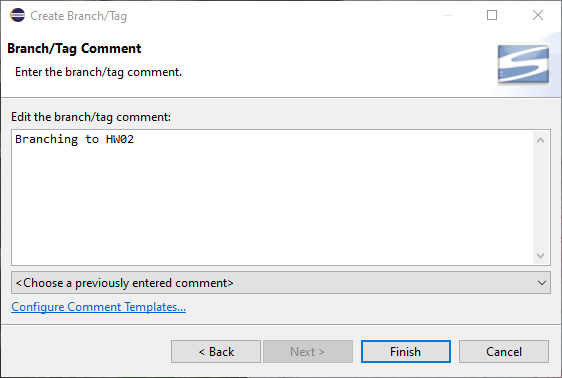Screen dimensions: 562x378
Task: Click the Subversion logo banner image
Action: click(x=523, y=64)
